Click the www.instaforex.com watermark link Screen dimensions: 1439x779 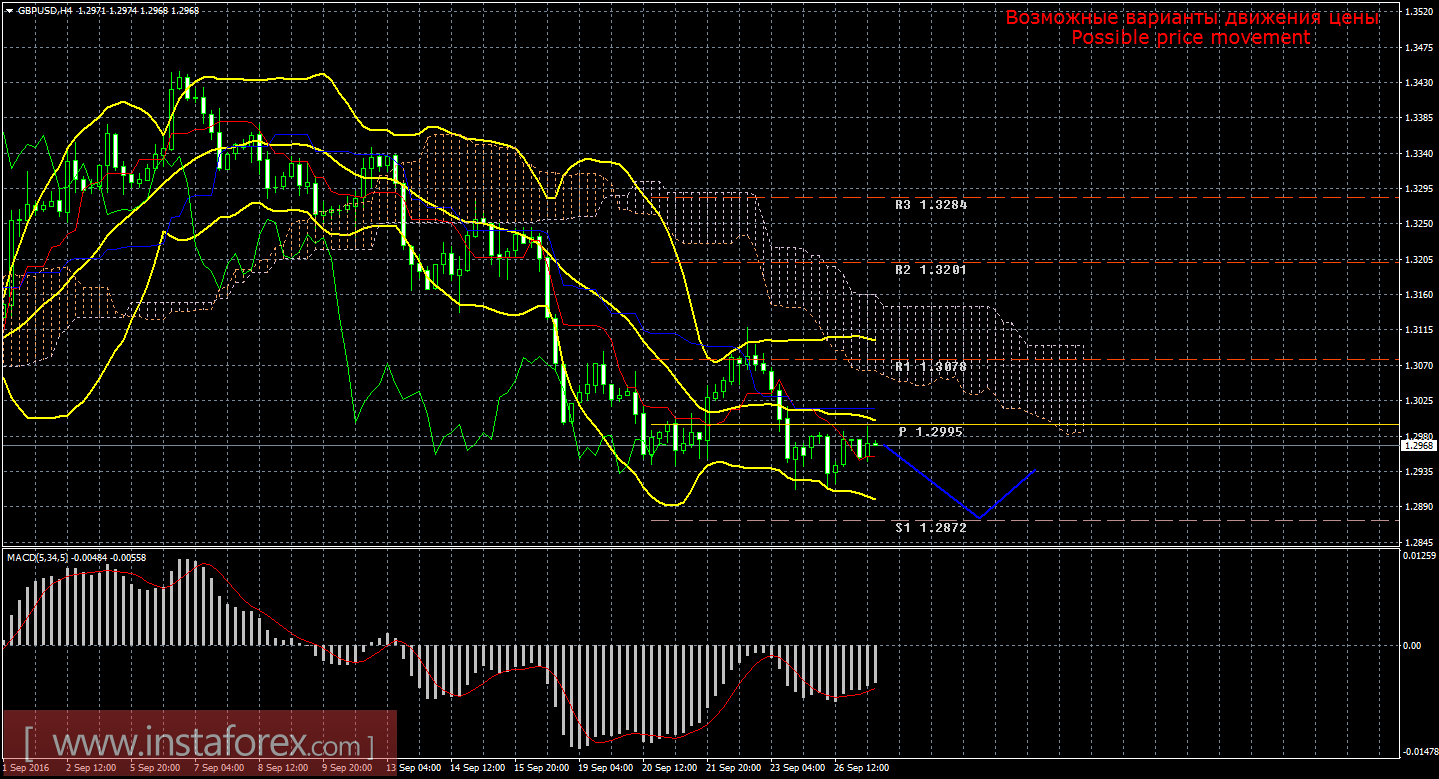click(x=199, y=745)
